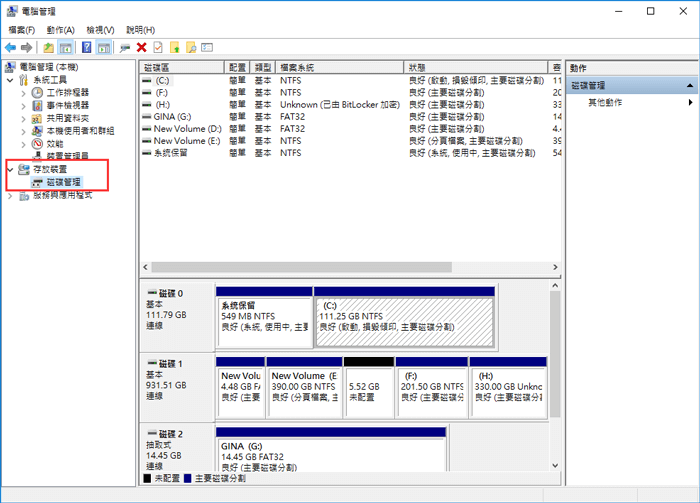
Task: Open the 檔案(F) menu
Action: pyautogui.click(x=21, y=30)
